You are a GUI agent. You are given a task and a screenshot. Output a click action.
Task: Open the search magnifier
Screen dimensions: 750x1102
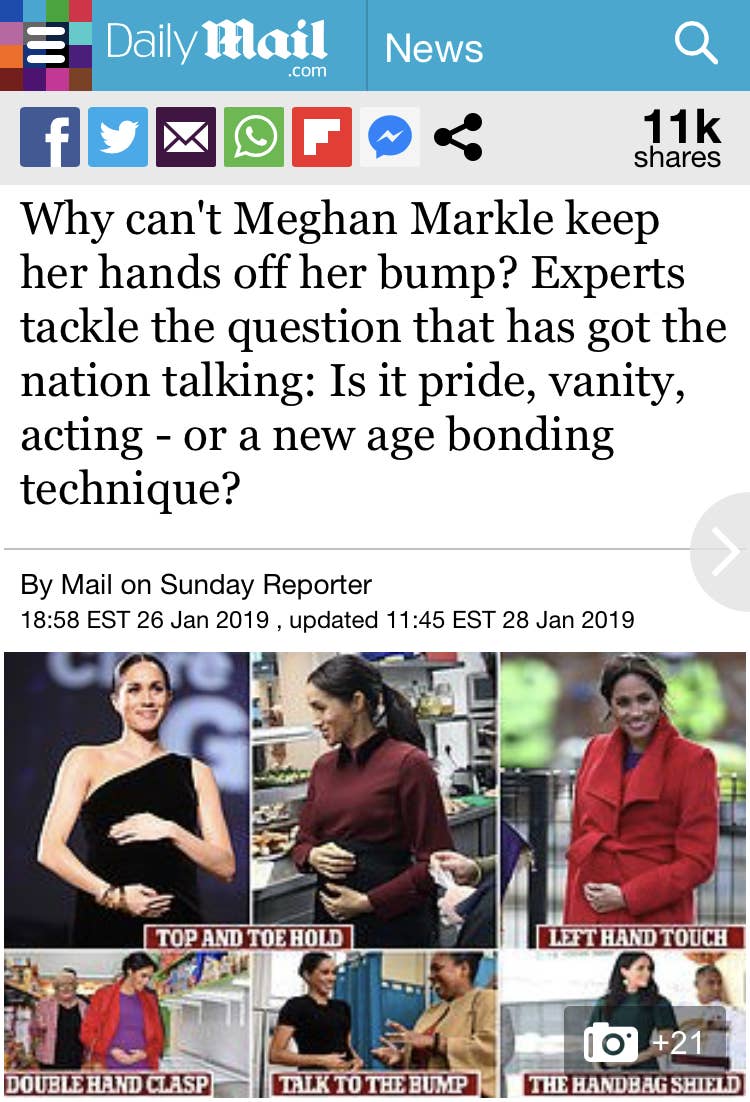696,44
